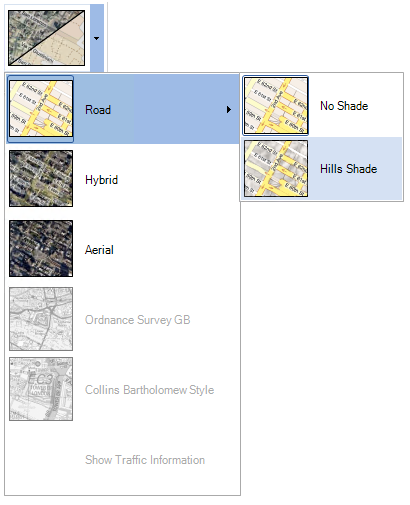Click the Ordnance Survey GB thumbnail
The height and width of the screenshot is (505, 410).
pyautogui.click(x=41, y=319)
